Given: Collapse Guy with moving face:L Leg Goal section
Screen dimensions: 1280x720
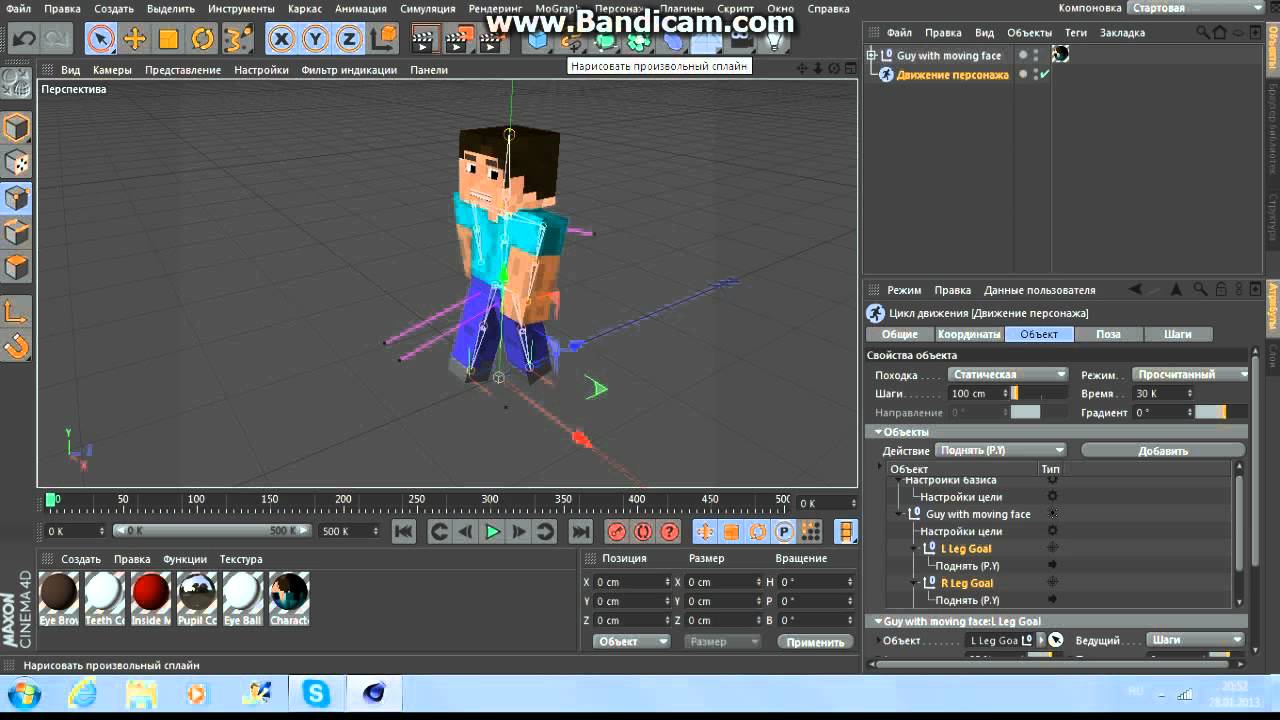Looking at the screenshot, I should [878, 621].
